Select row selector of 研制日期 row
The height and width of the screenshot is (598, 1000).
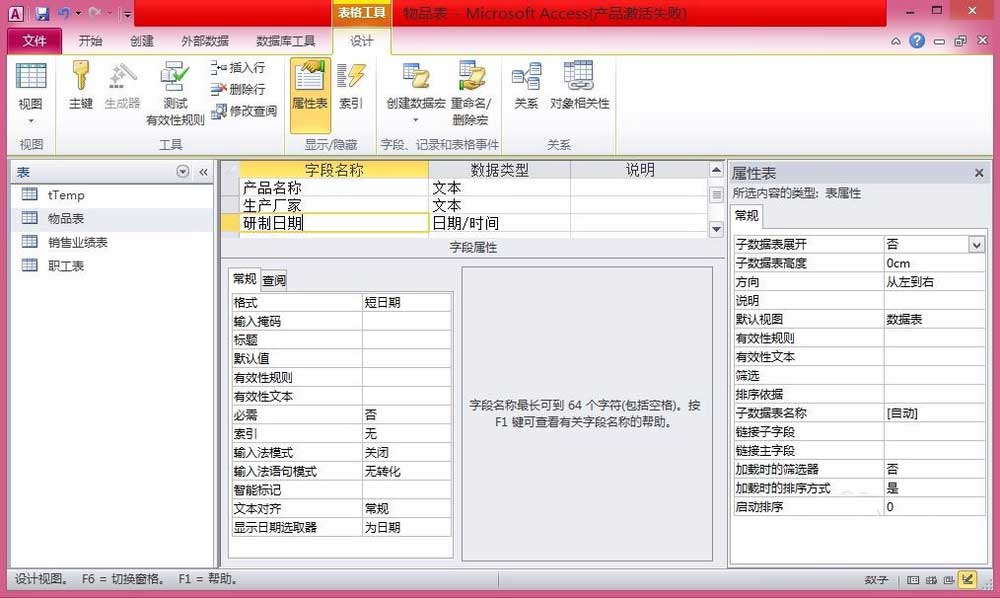(x=230, y=223)
